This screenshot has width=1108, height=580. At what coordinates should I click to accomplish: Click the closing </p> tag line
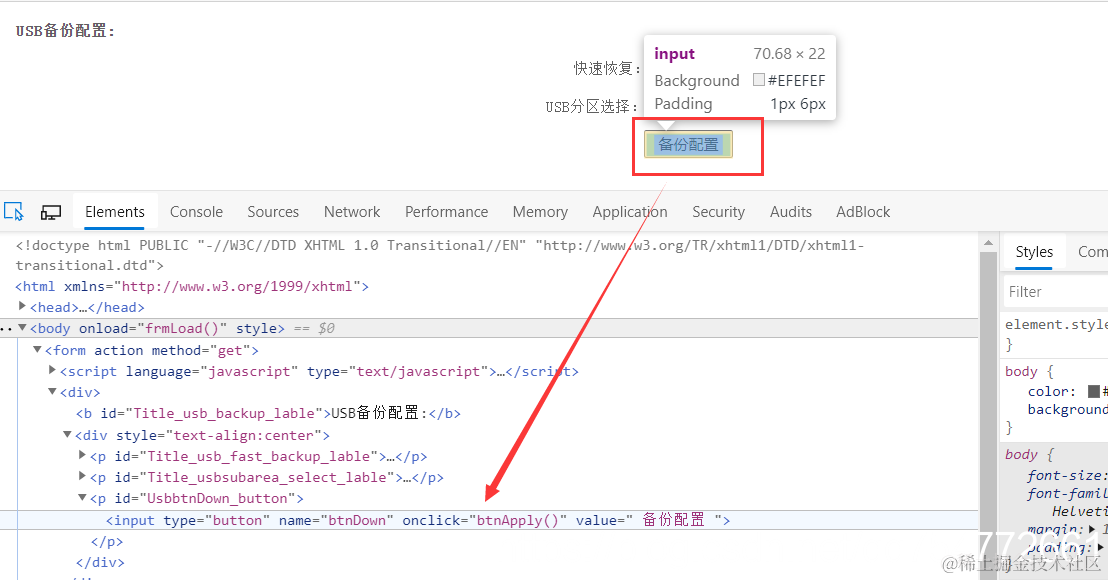(107, 542)
